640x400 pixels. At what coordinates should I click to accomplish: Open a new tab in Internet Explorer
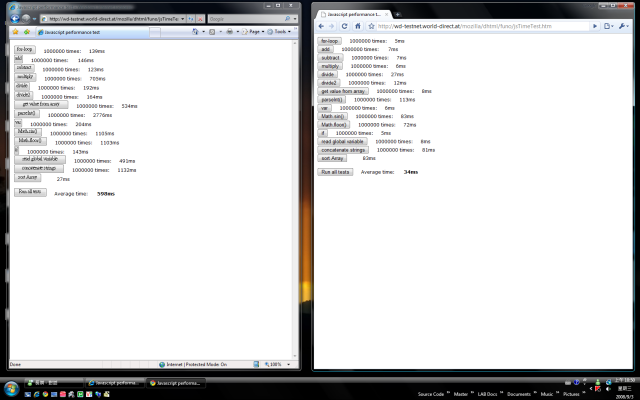coord(155,32)
